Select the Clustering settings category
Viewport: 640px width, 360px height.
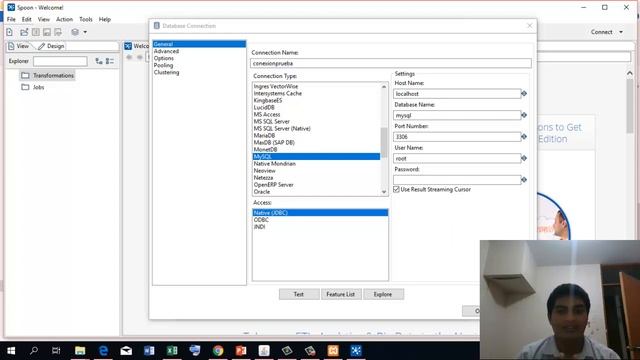pyautogui.click(x=167, y=72)
